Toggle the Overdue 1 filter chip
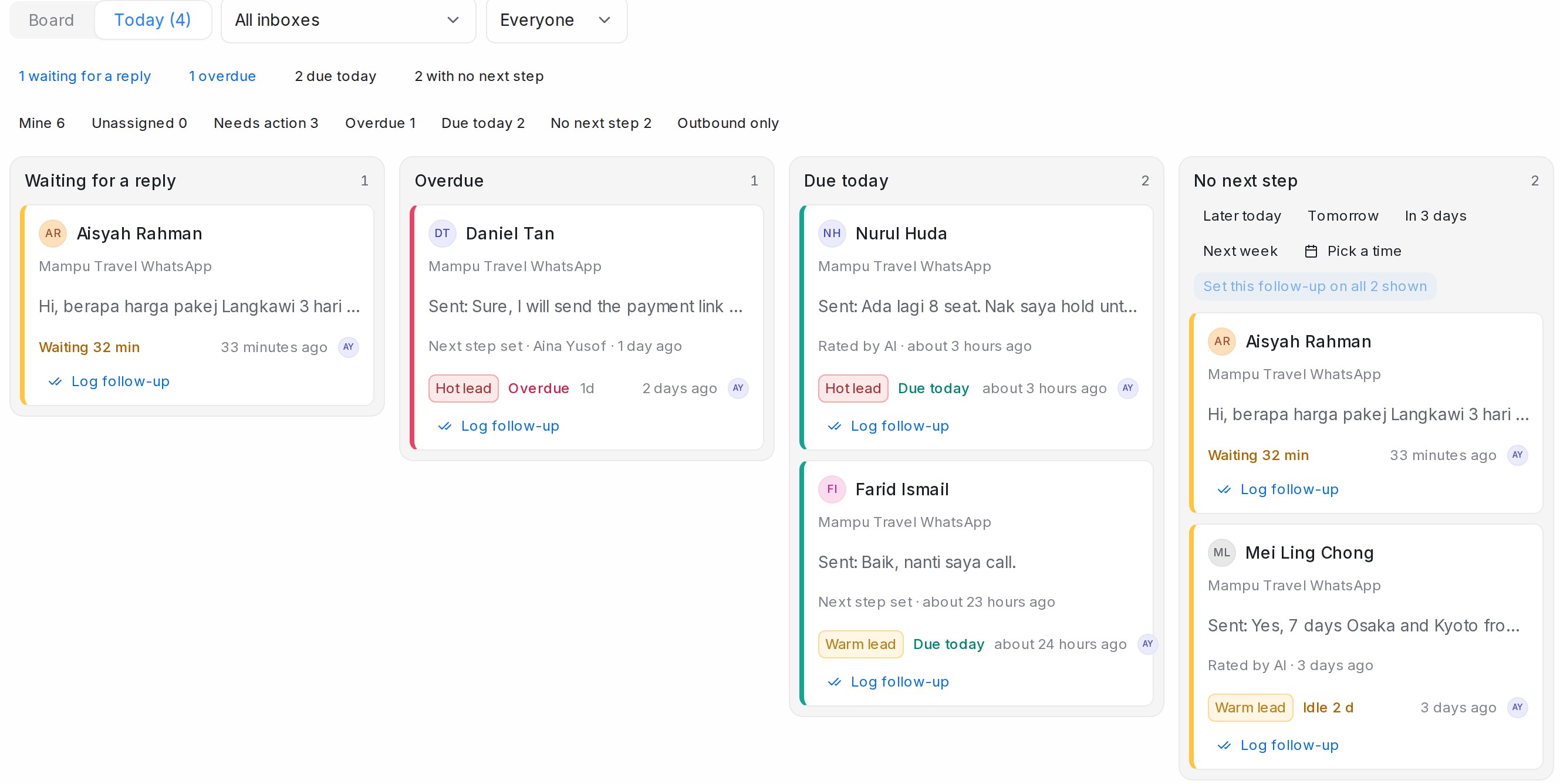This screenshot has height=784, width=1560. click(380, 123)
